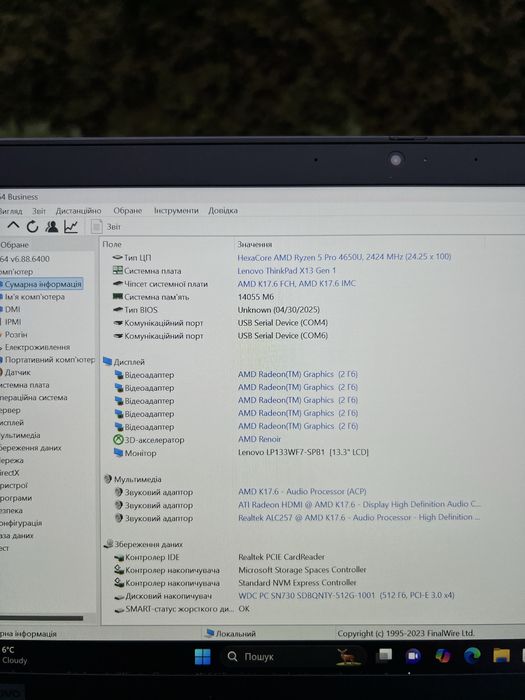Click the sidebar horizontal scrollbar
This screenshot has width=525, height=700.
coord(42,618)
